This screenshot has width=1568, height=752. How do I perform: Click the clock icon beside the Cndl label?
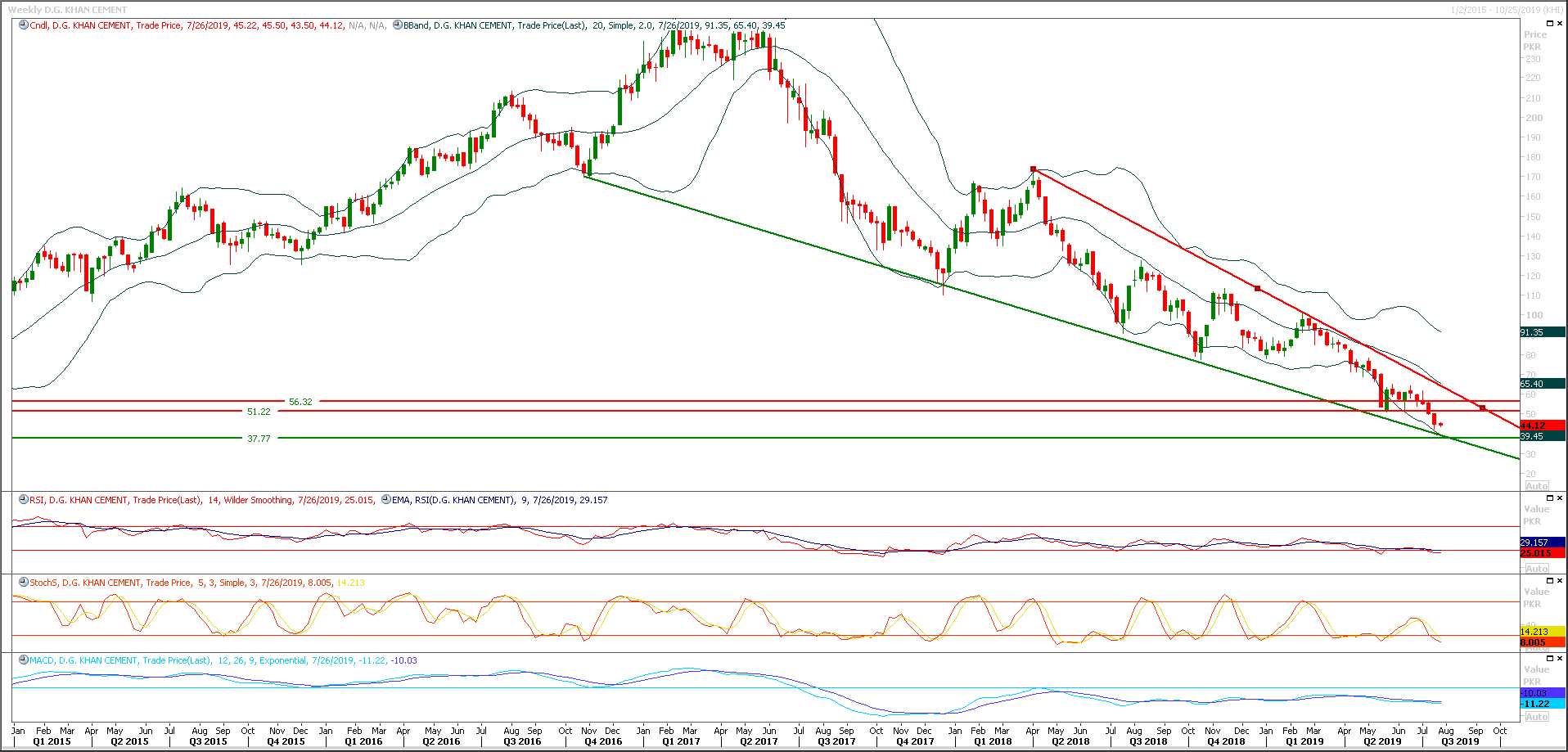pyautogui.click(x=24, y=25)
